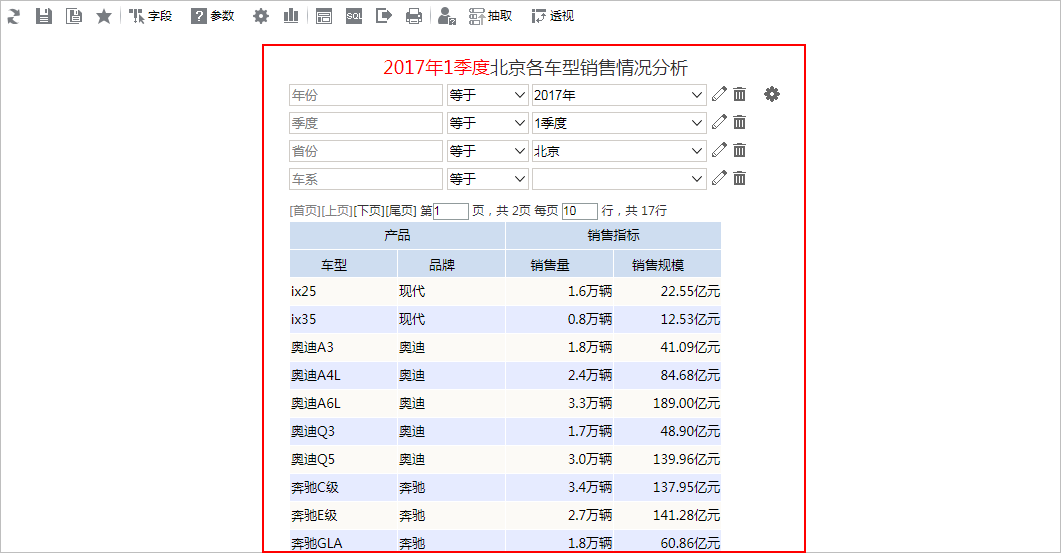Click the 透视 pivot button
Image resolution: width=1061 pixels, height=553 pixels.
553,16
